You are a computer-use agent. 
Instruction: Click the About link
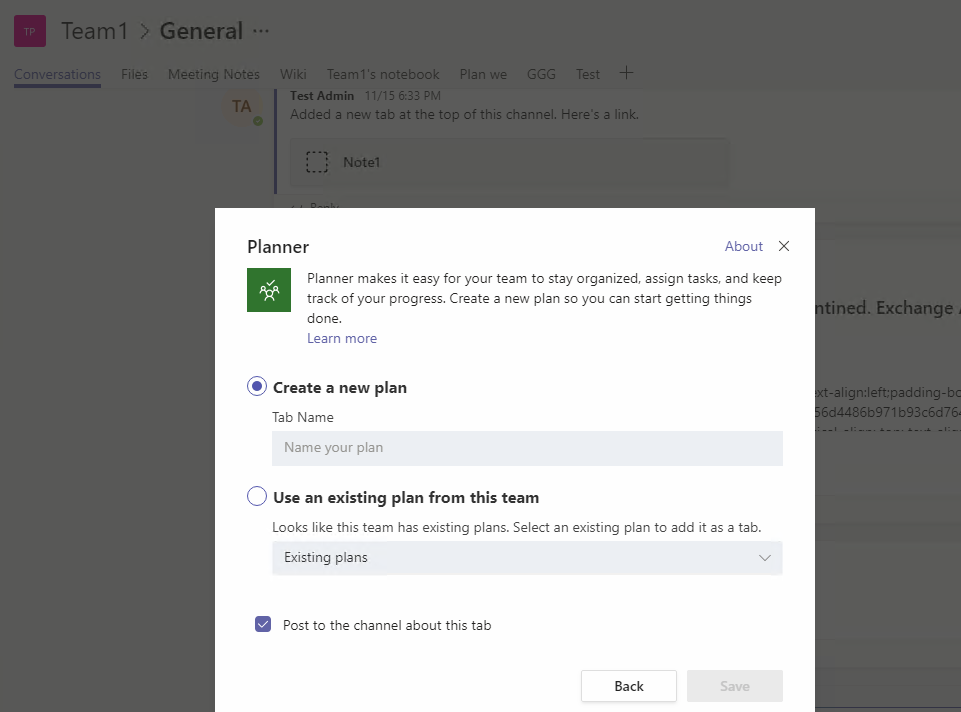point(743,246)
